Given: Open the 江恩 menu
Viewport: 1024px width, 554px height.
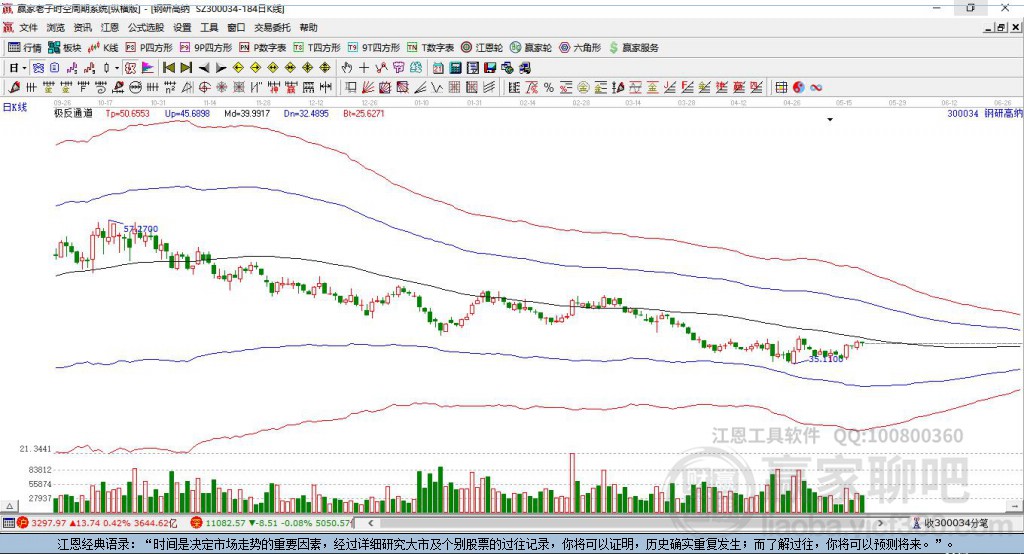Looking at the screenshot, I should click(110, 27).
